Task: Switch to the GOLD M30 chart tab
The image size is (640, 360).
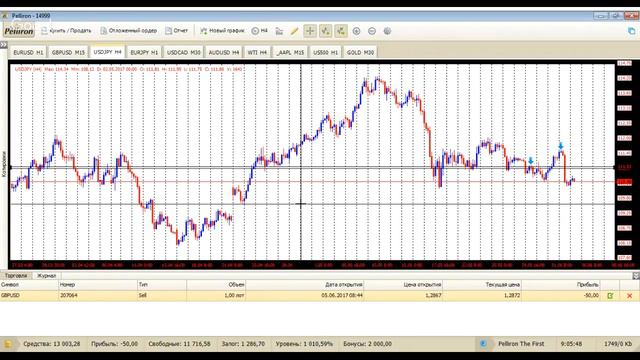Action: coord(360,52)
